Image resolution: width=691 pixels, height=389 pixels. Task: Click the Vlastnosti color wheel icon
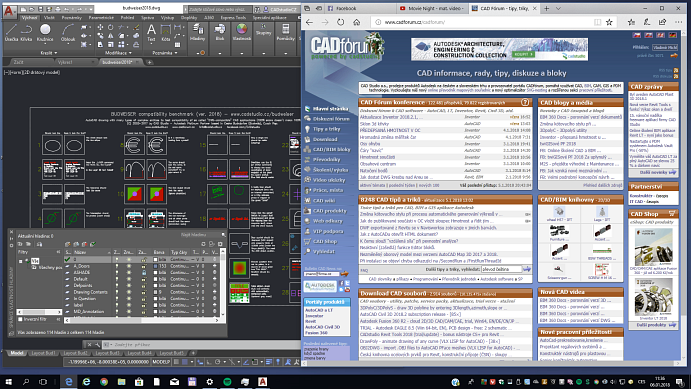point(241,33)
